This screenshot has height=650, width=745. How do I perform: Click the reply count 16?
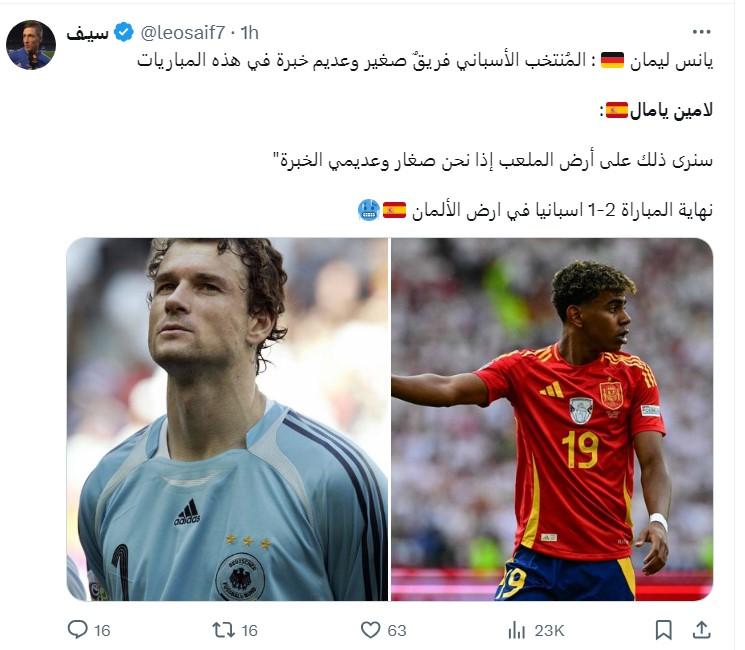pyautogui.click(x=102, y=631)
